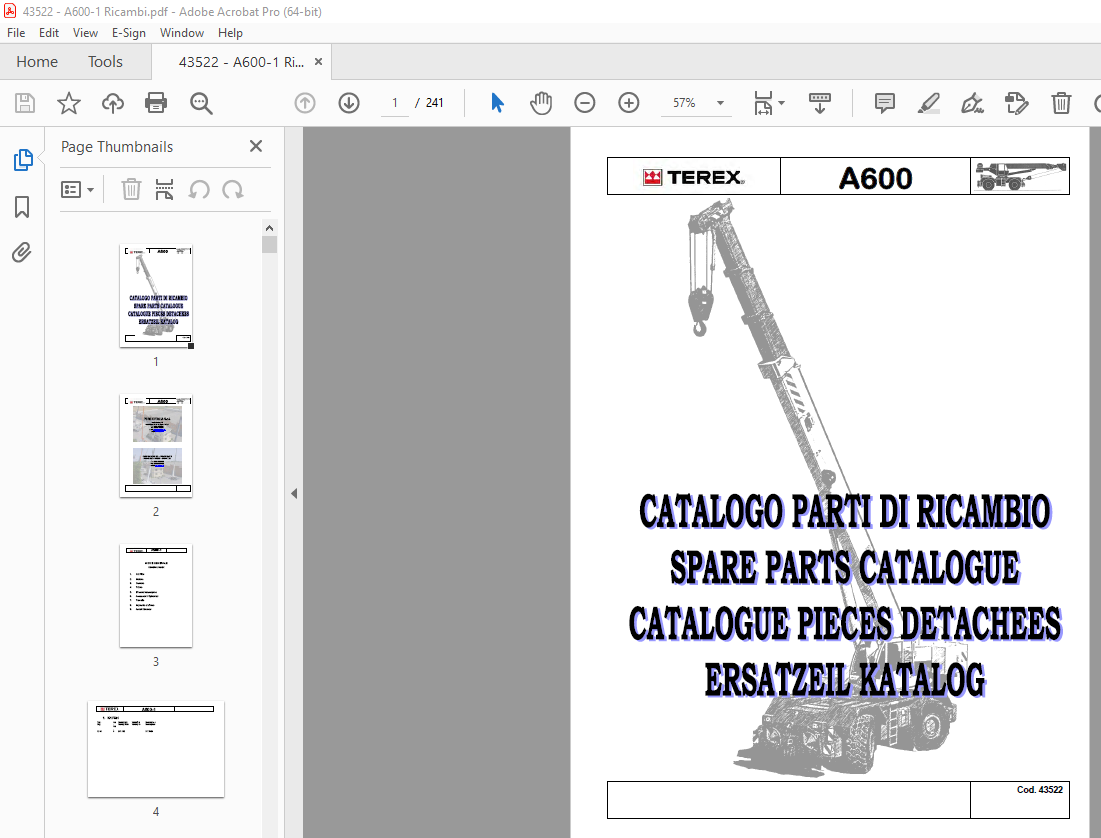The width and height of the screenshot is (1101, 838).
Task: Delete the selected pages in thumbnails panel
Action: tap(131, 190)
